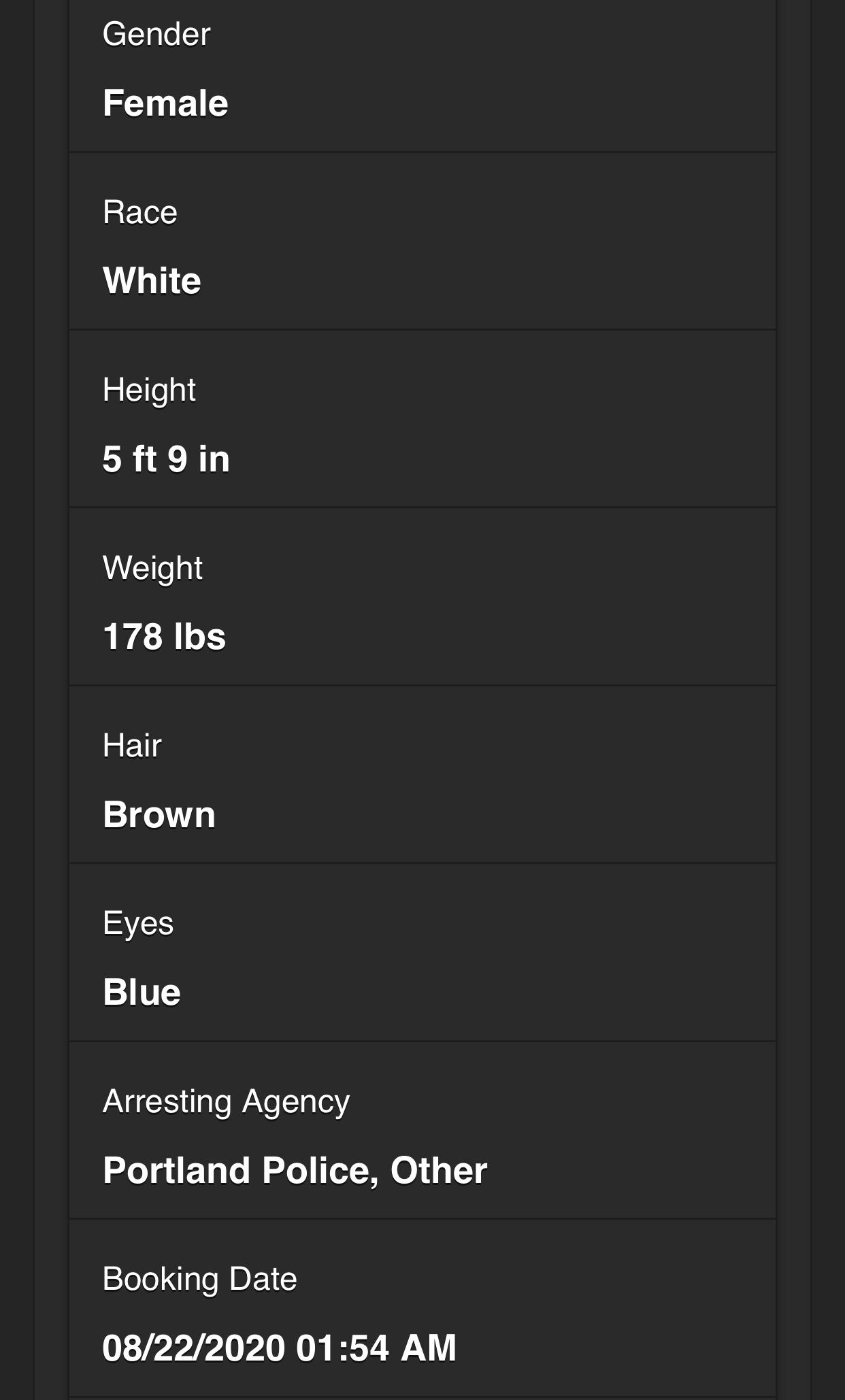Click the '5 ft' height text
Viewport: 845px width, 1400px height.
(x=129, y=459)
